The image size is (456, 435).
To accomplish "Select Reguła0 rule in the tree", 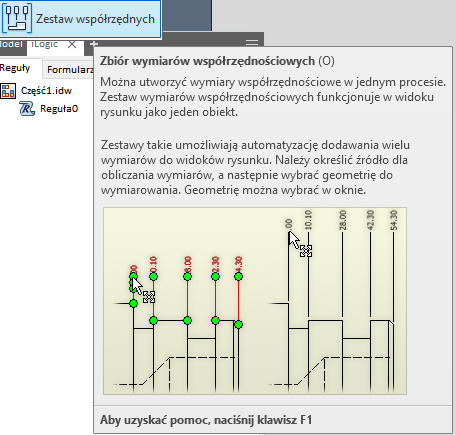I will (59, 109).
